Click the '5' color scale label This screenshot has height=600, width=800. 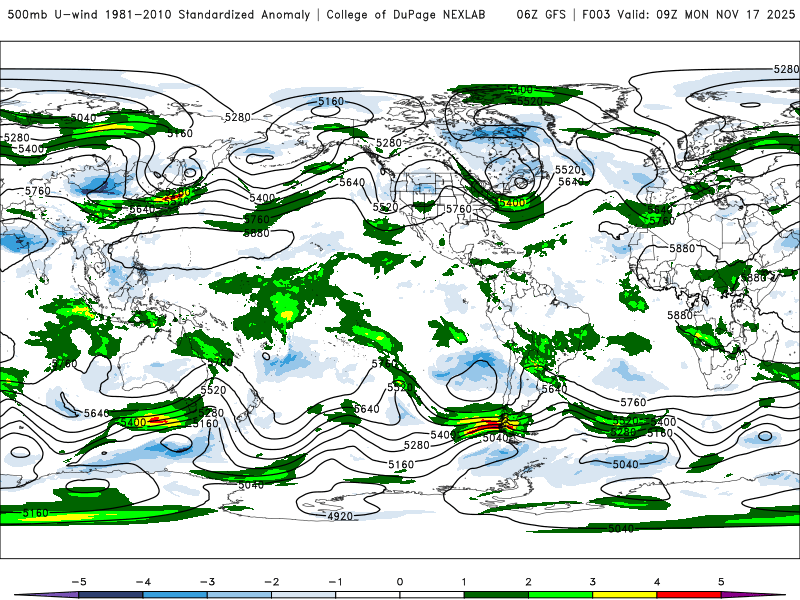pos(721,582)
